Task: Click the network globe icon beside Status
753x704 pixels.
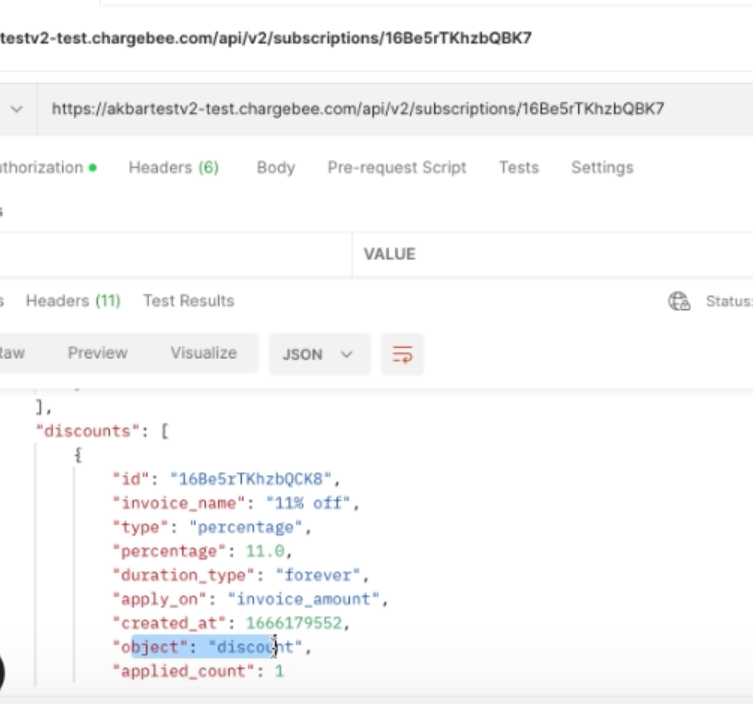Action: [x=678, y=301]
